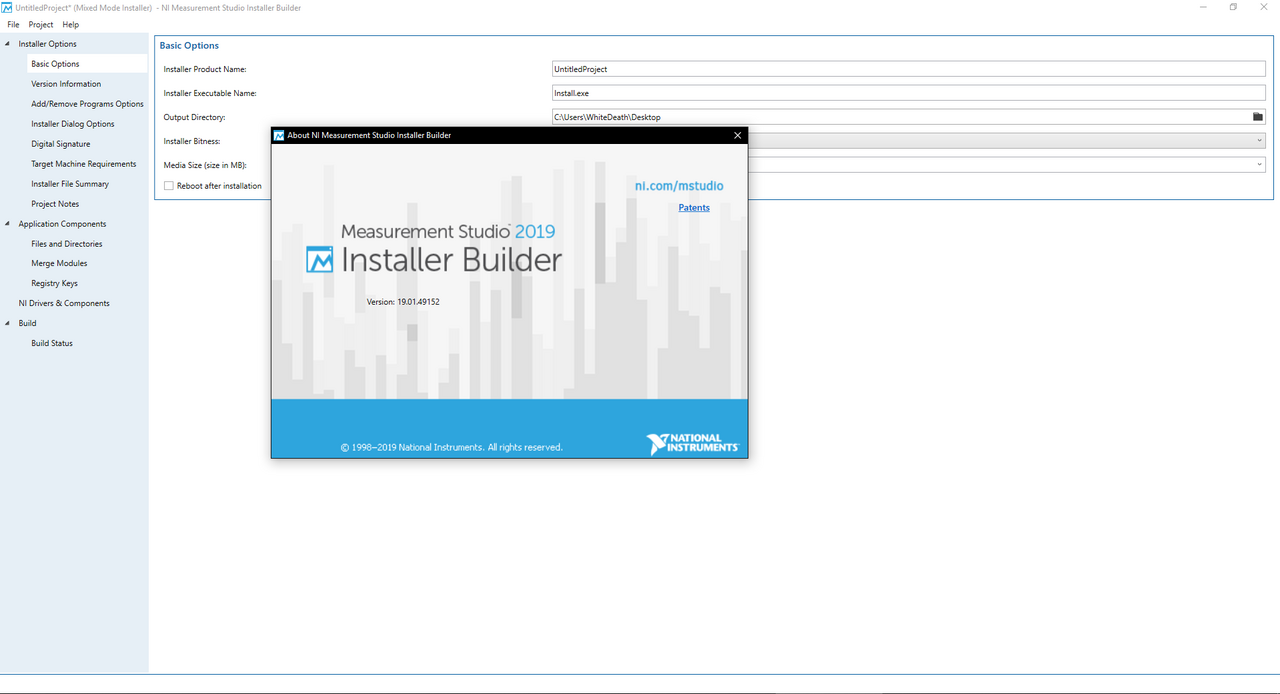
Task: Open the Media Size dropdown arrow
Action: 1259,165
